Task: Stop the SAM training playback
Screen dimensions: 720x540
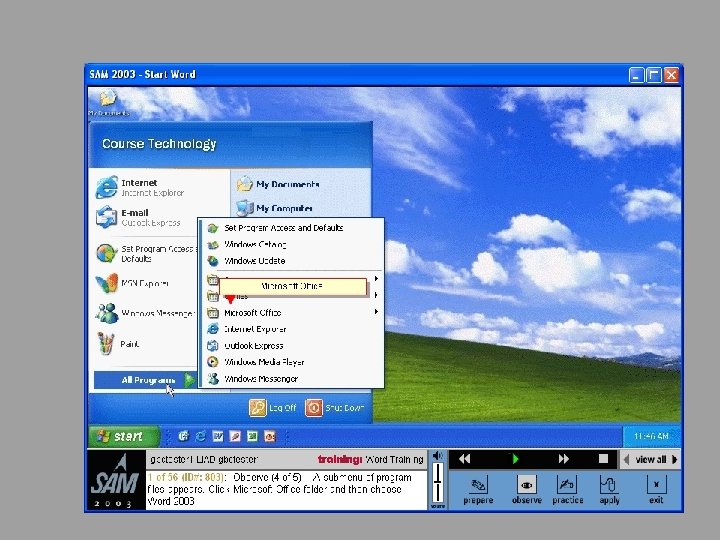Action: pyautogui.click(x=603, y=459)
